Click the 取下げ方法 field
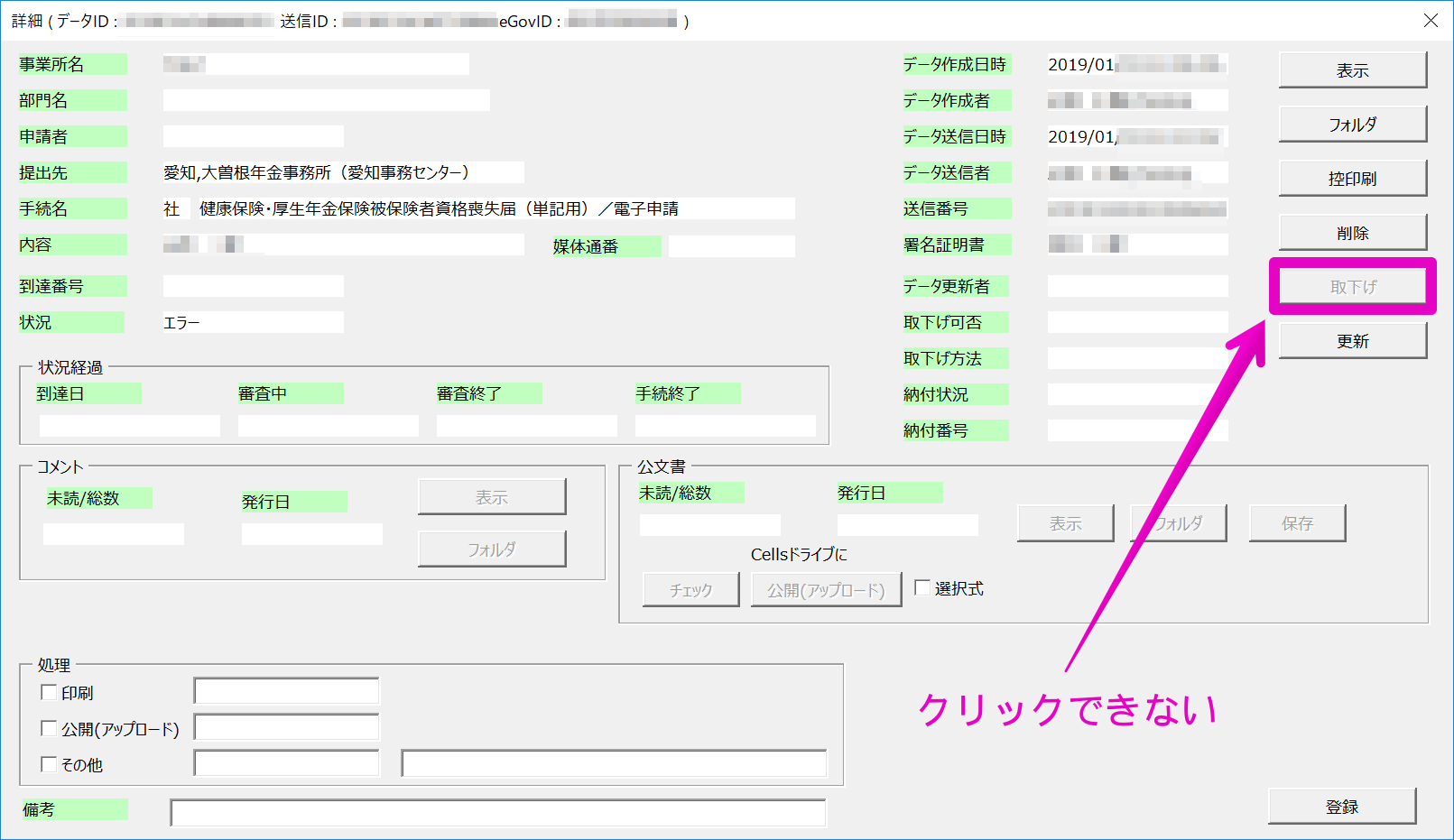1454x840 pixels. coord(1138,358)
